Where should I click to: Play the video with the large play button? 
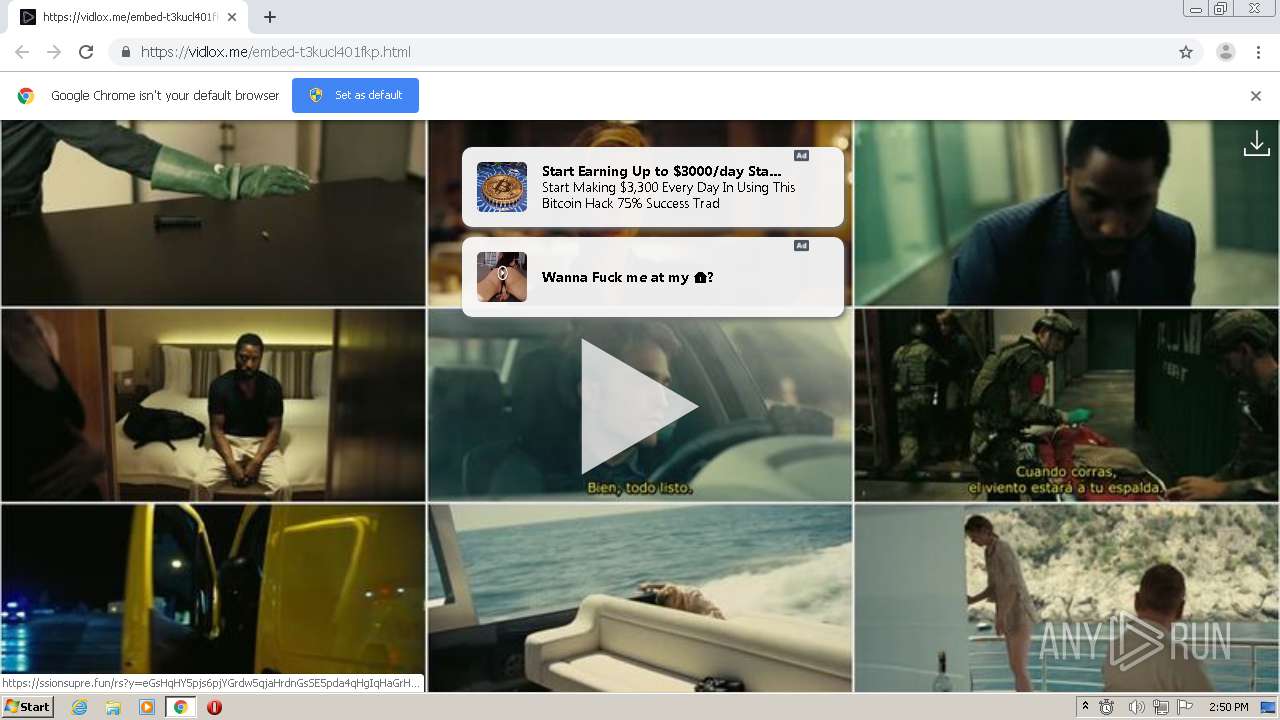[x=640, y=406]
